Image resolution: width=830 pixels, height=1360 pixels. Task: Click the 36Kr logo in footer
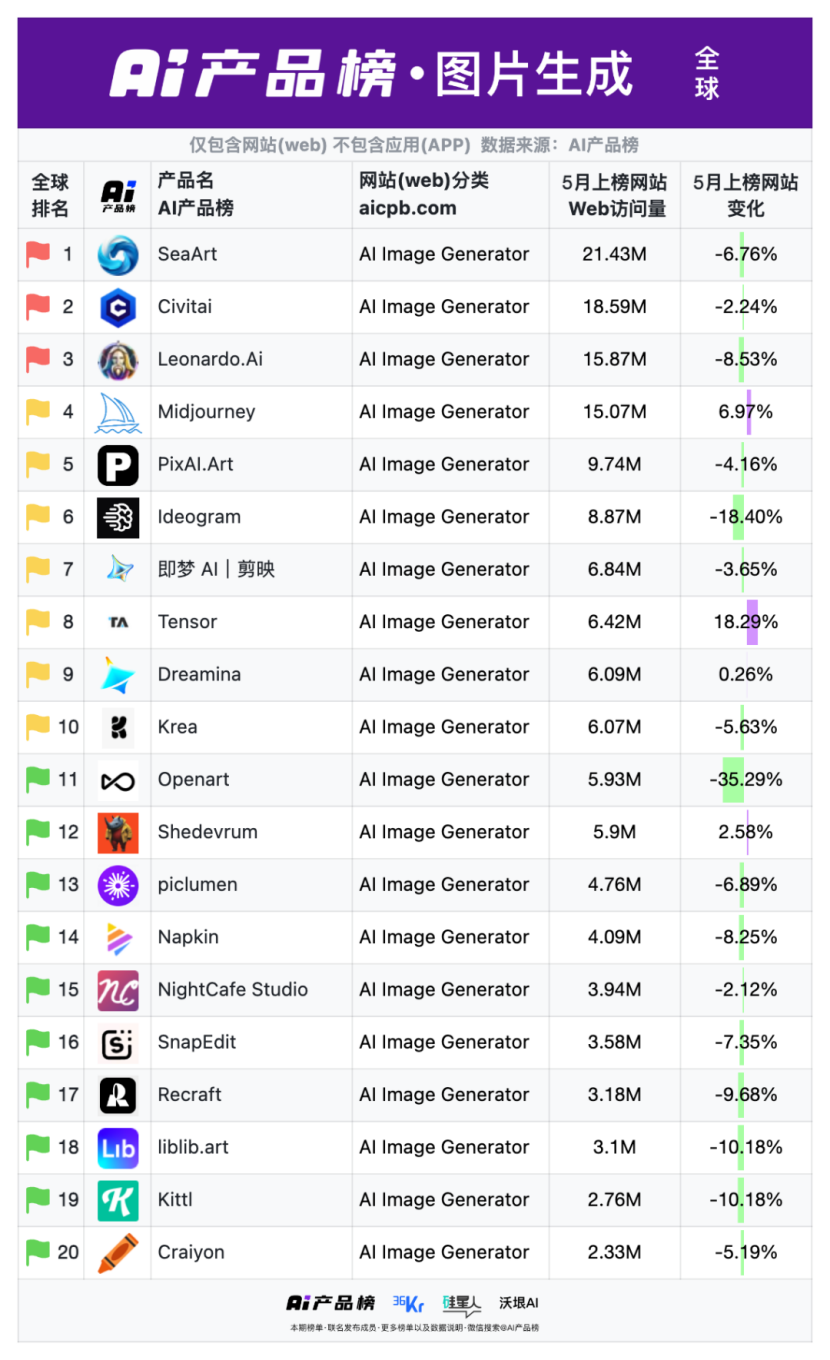click(x=408, y=1303)
